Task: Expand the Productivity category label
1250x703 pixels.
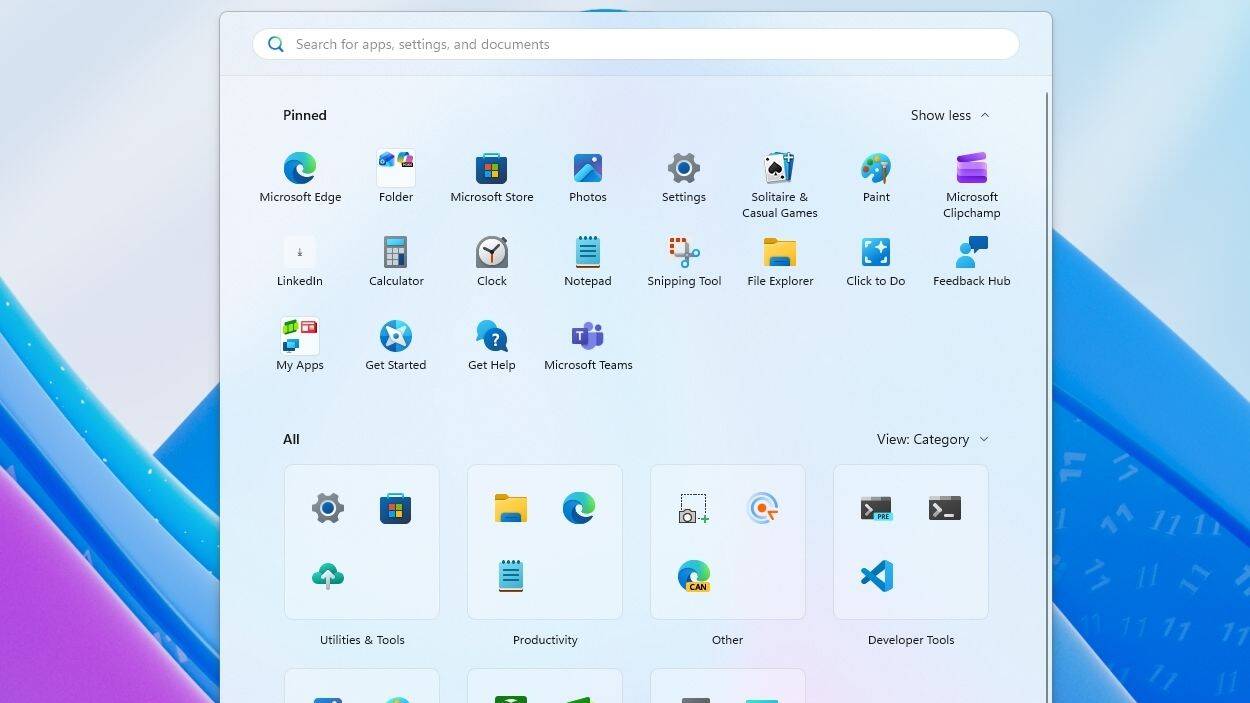Action: pos(545,640)
